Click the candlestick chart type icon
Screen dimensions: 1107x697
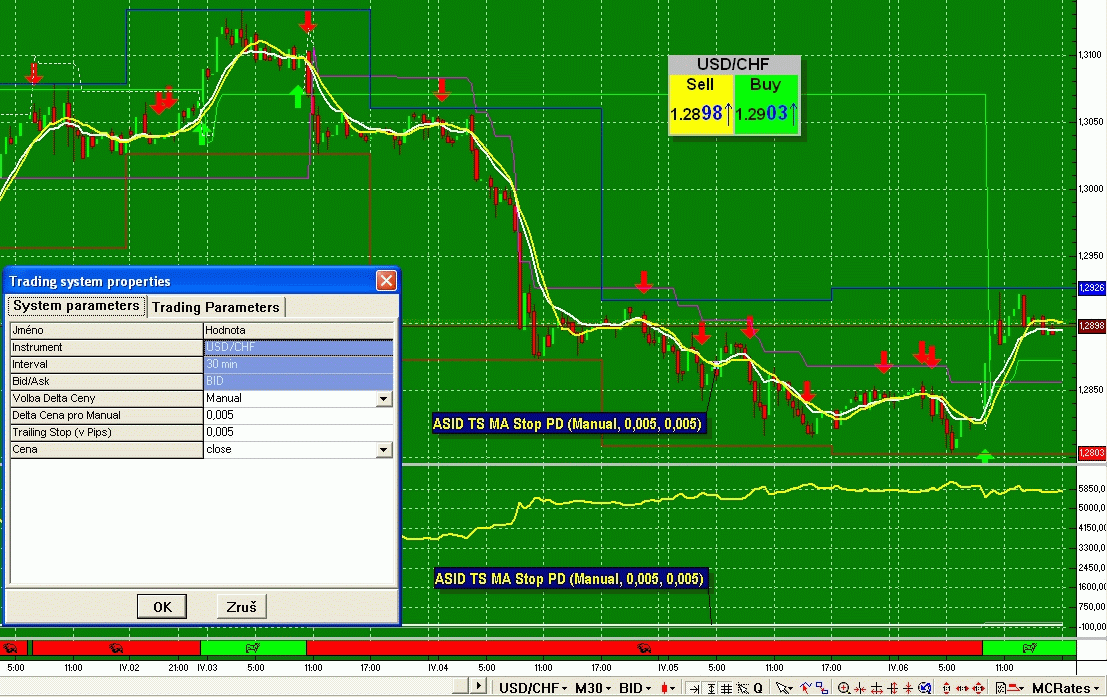tap(667, 688)
